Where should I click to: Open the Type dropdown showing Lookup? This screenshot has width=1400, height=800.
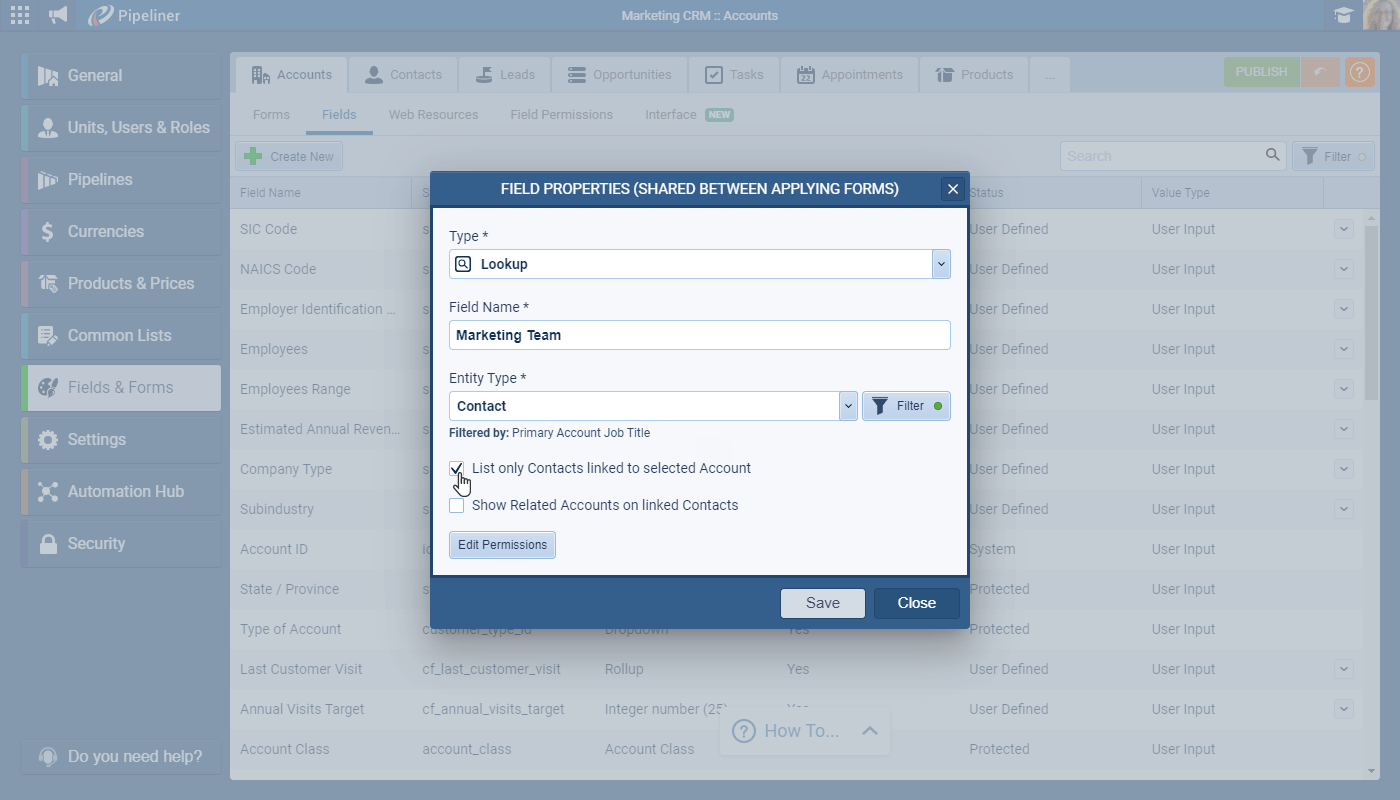click(x=940, y=263)
